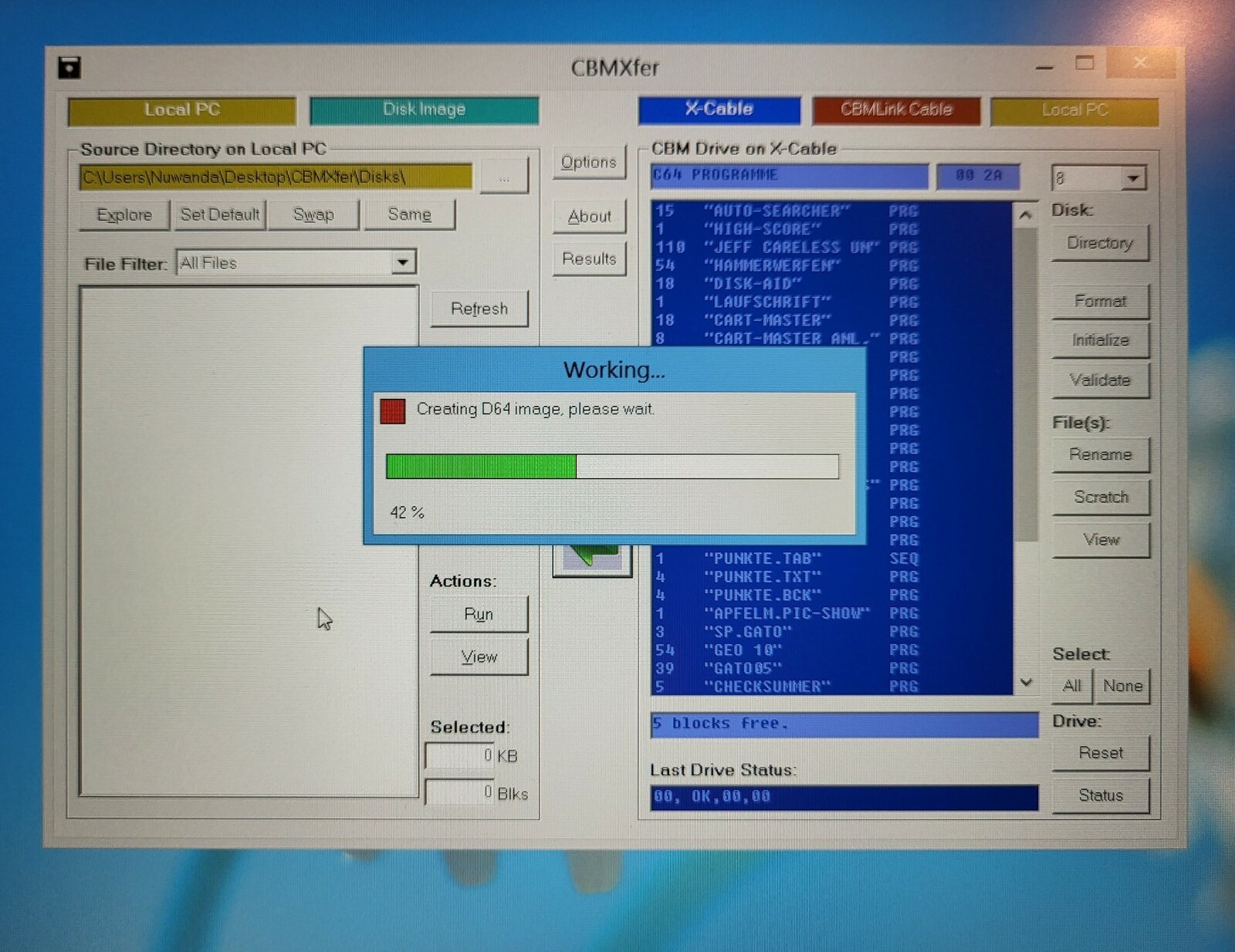Viewport: 1235px width, 952px height.
Task: Click the drive Status button
Action: (1100, 795)
